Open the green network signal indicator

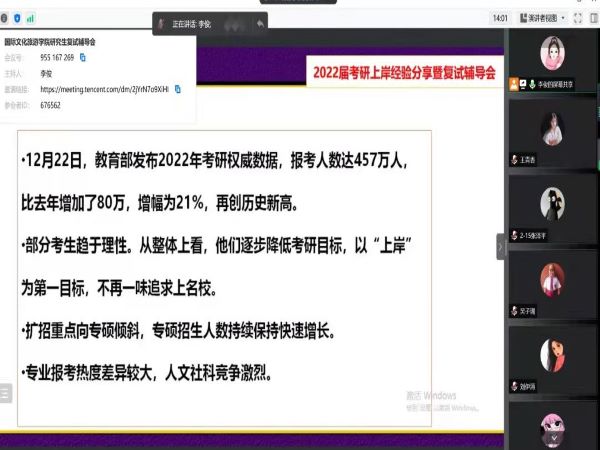30,18
